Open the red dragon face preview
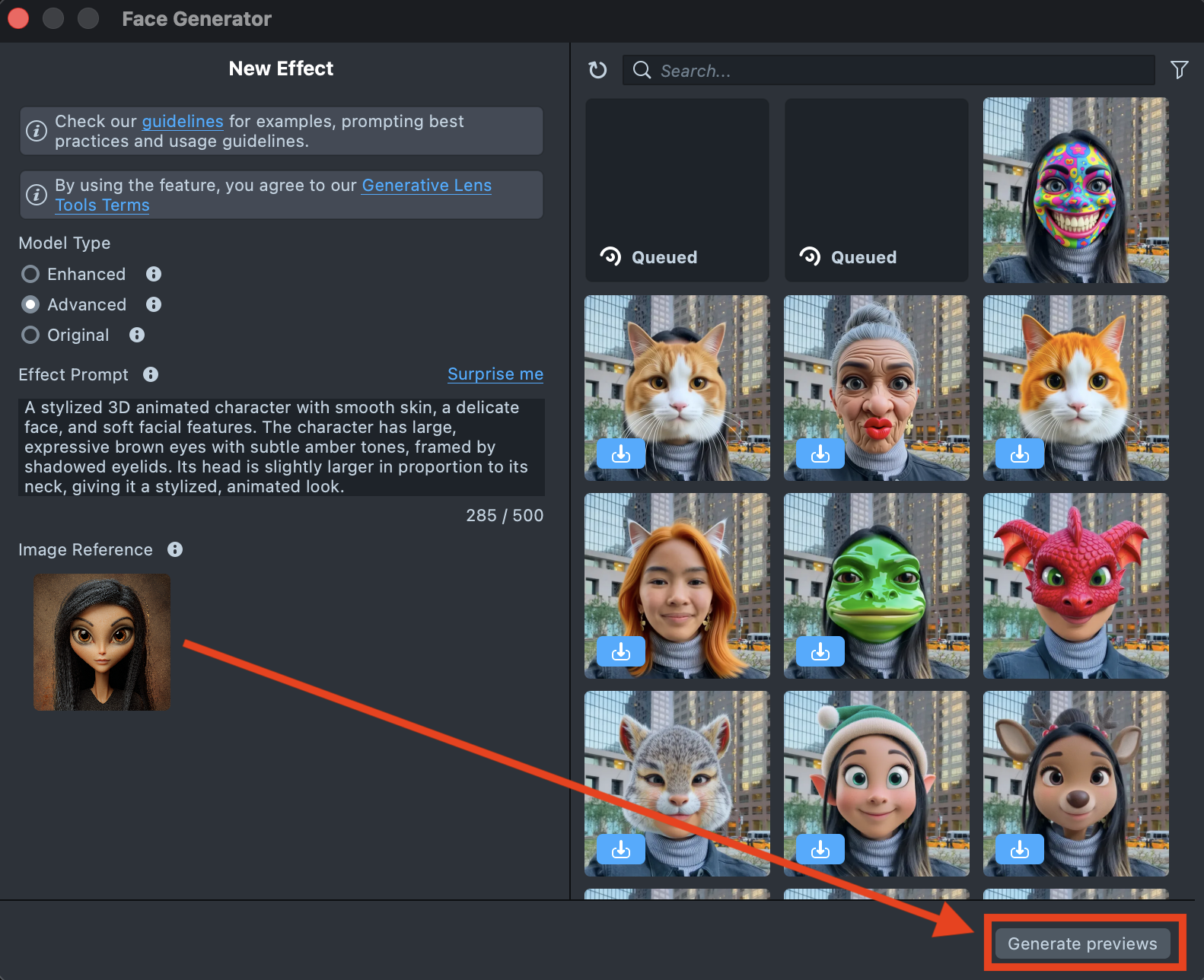 1075,586
